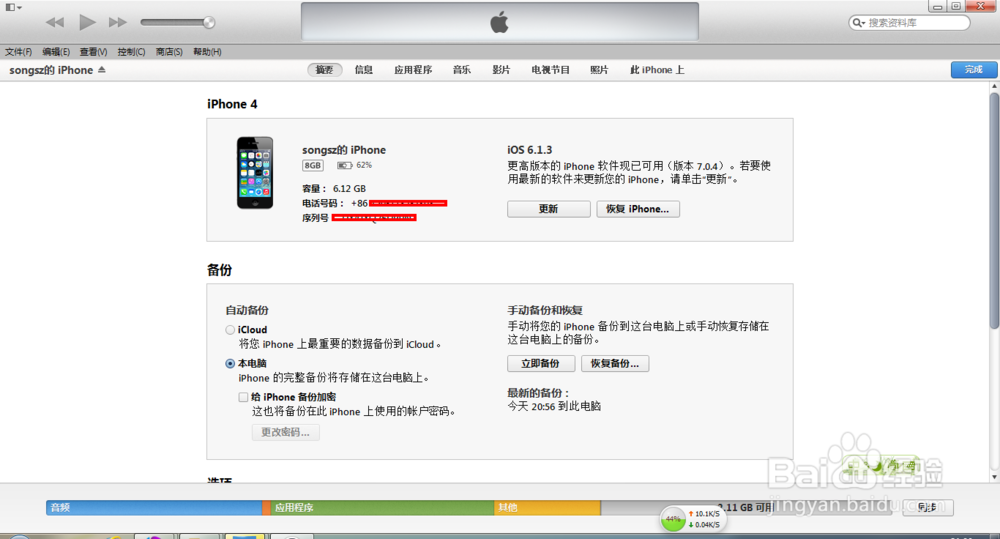Enable 给 iPhone 备份加密 checkbox
This screenshot has height=539, width=1000.
tap(243, 397)
